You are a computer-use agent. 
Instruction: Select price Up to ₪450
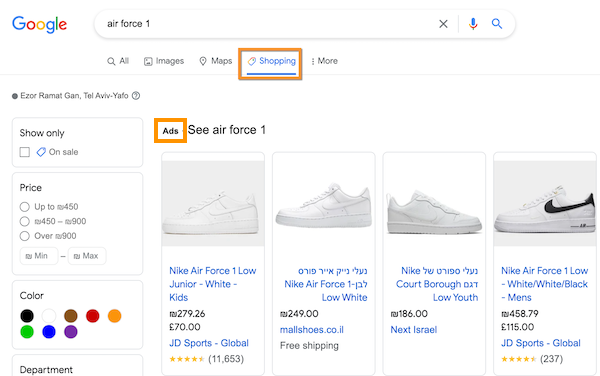pos(24,207)
